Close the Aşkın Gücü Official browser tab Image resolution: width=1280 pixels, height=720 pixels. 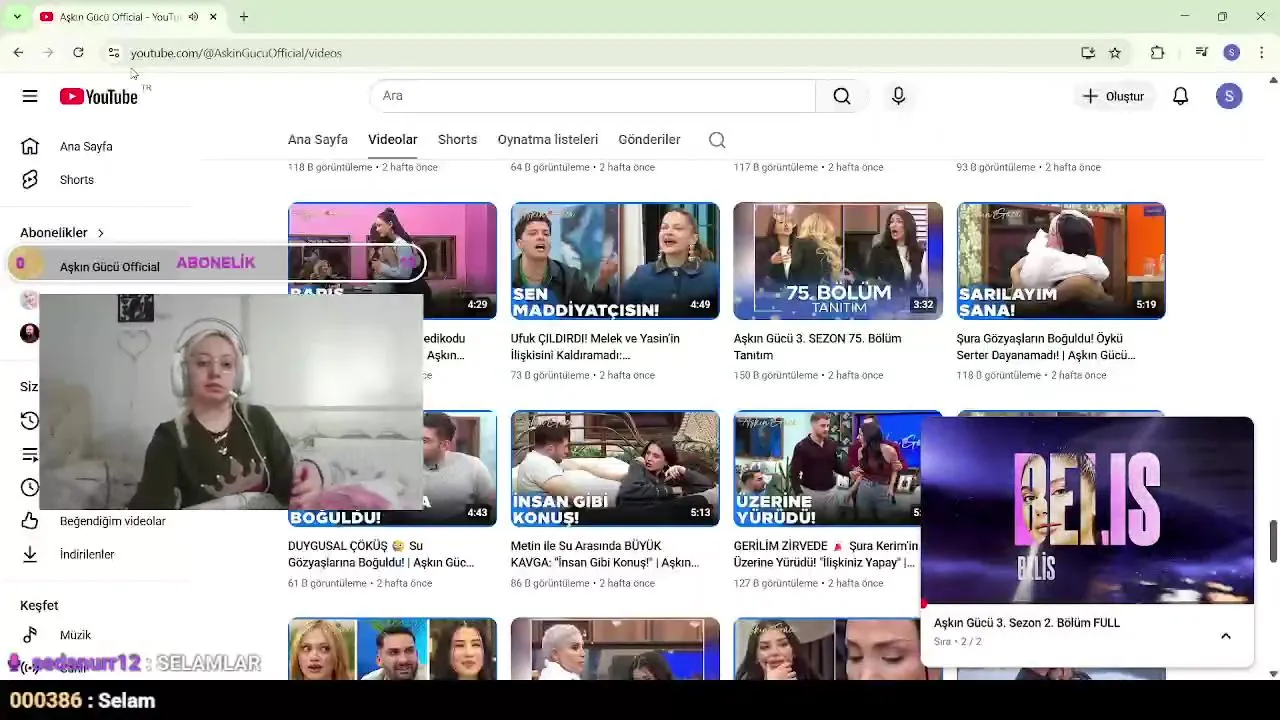pyautogui.click(x=213, y=17)
